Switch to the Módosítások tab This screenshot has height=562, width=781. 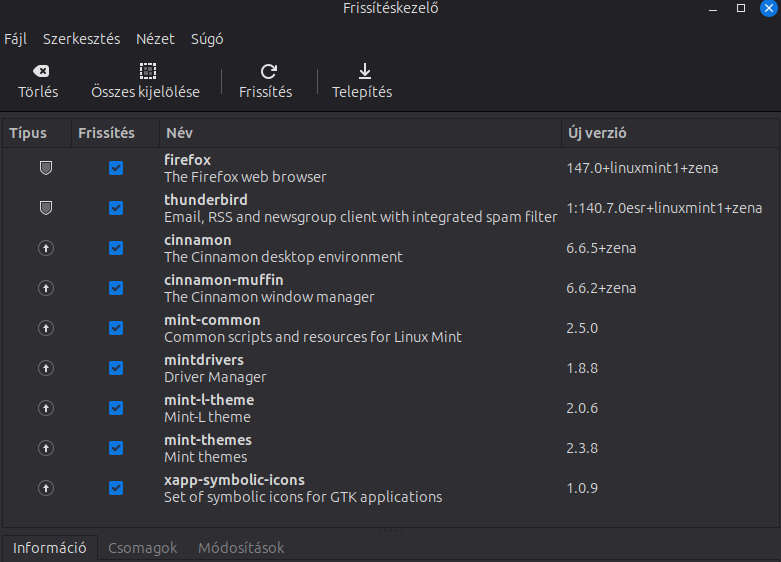[241, 548]
